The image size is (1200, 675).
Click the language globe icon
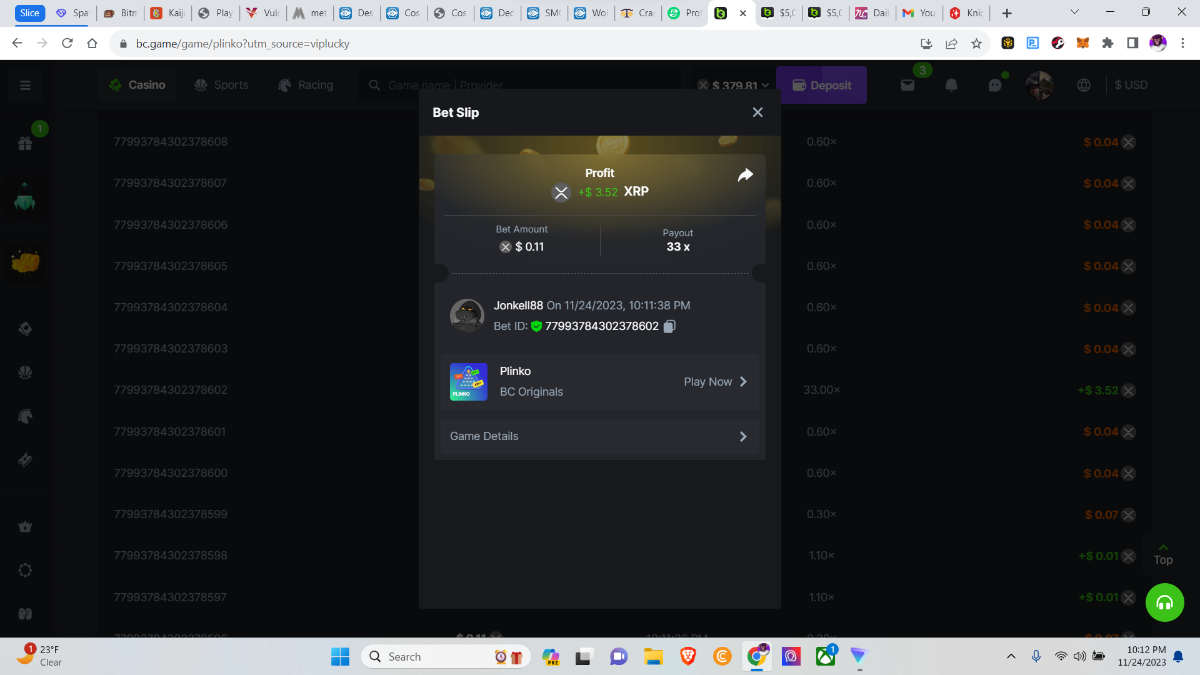[1083, 86]
